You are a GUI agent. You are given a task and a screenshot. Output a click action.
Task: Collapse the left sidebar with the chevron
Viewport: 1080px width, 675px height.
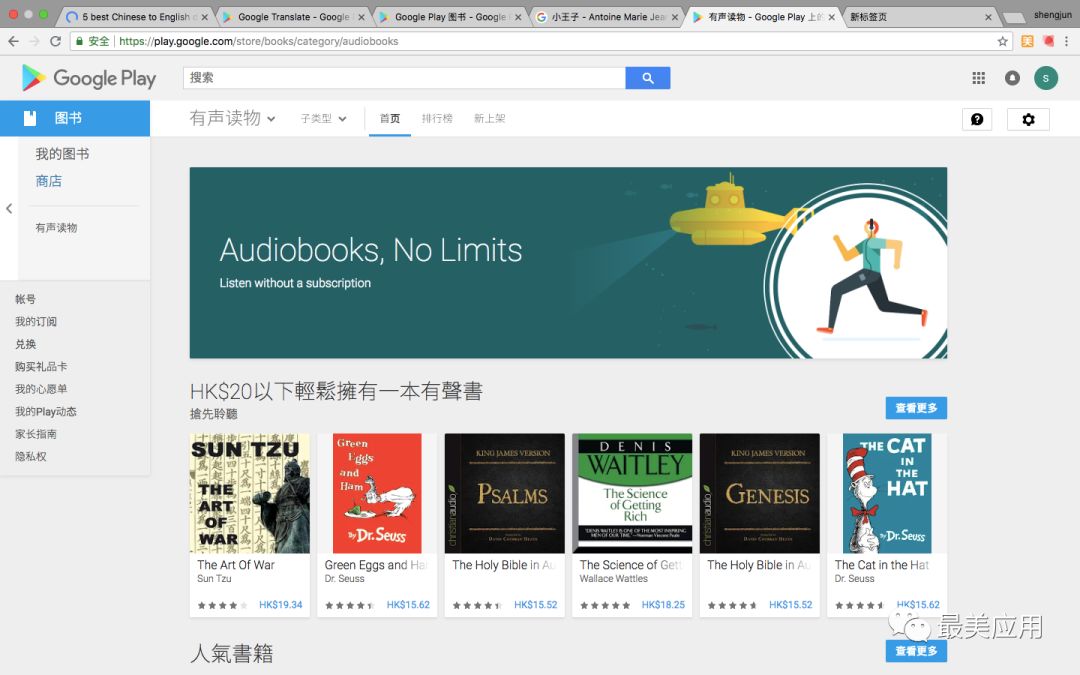point(9,208)
